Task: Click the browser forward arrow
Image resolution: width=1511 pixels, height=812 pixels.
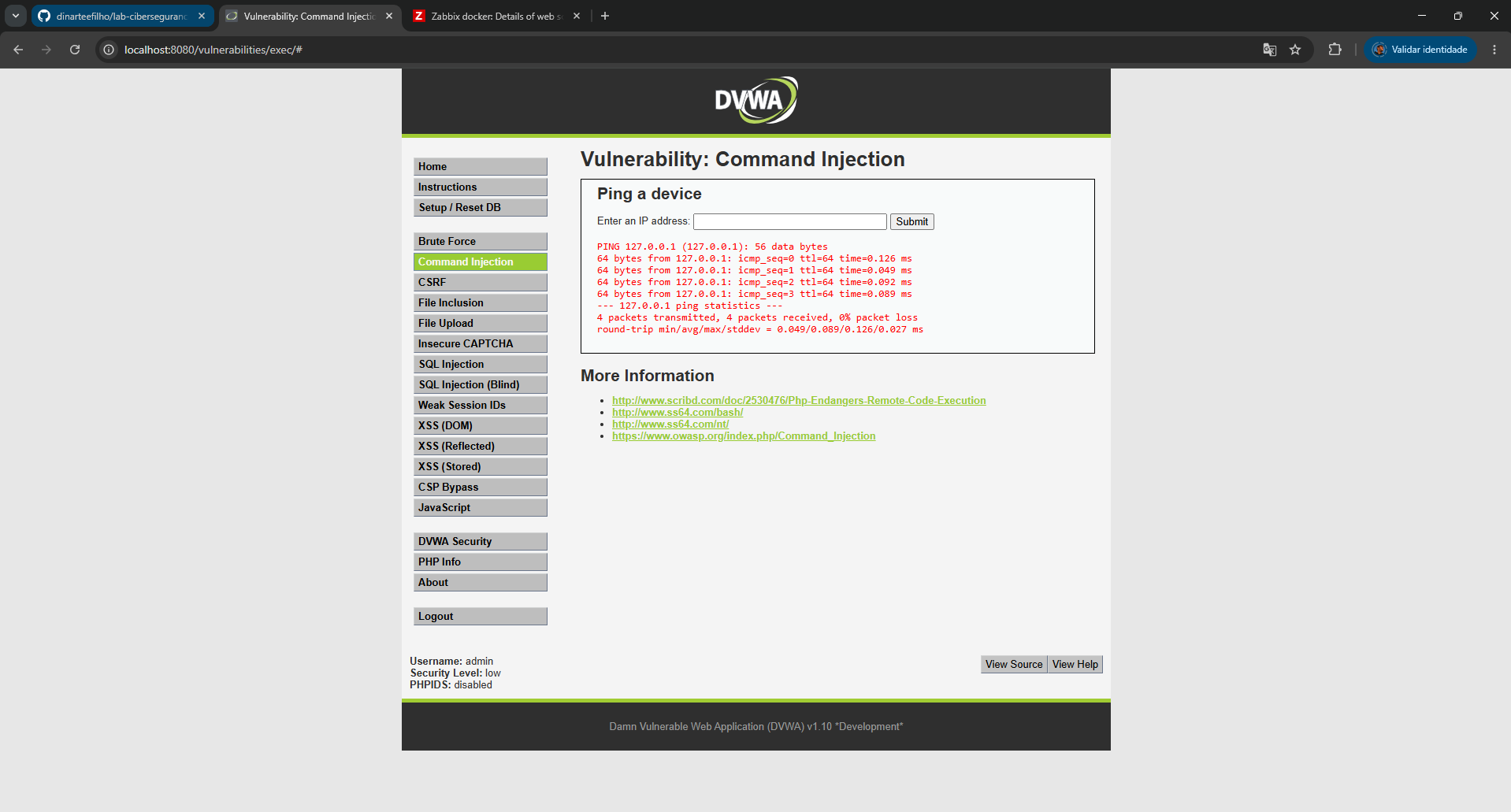Action: coord(46,50)
